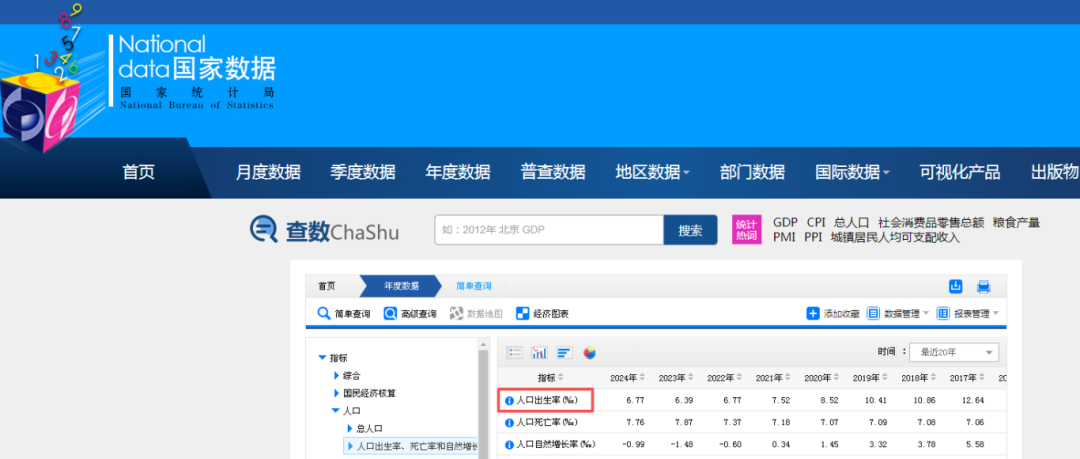Open the 月度数据 menu
The width and height of the screenshot is (1080, 459).
pos(268,172)
